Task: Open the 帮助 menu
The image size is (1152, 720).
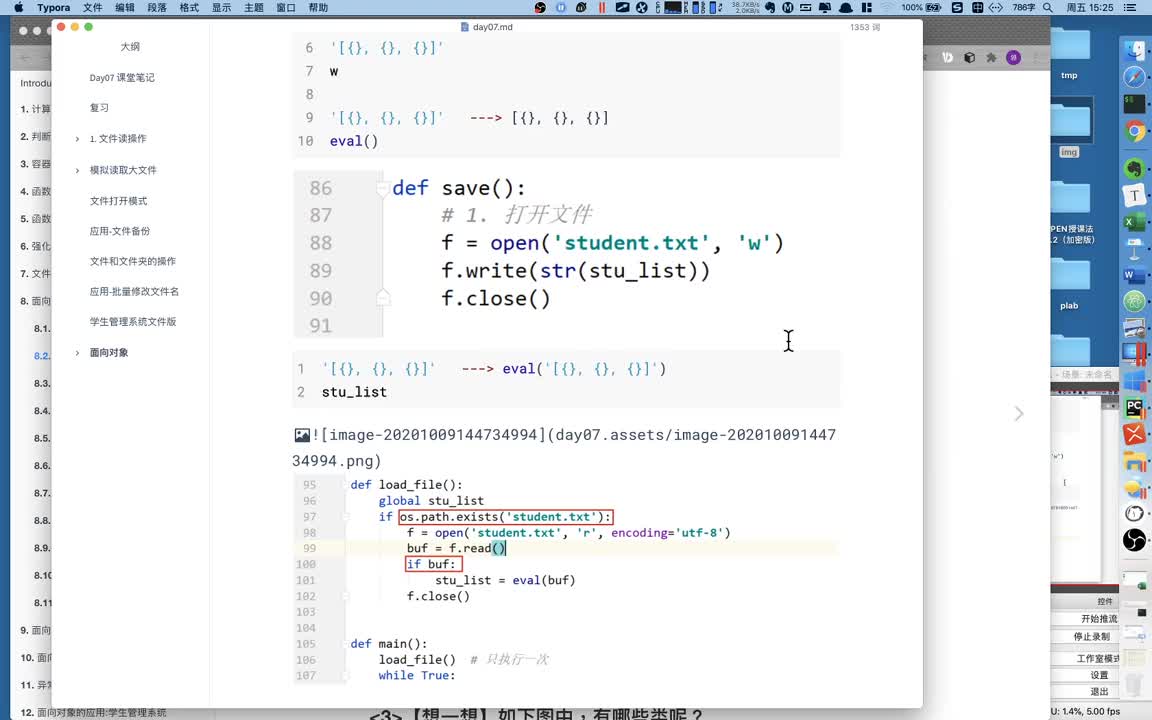Action: point(318,7)
